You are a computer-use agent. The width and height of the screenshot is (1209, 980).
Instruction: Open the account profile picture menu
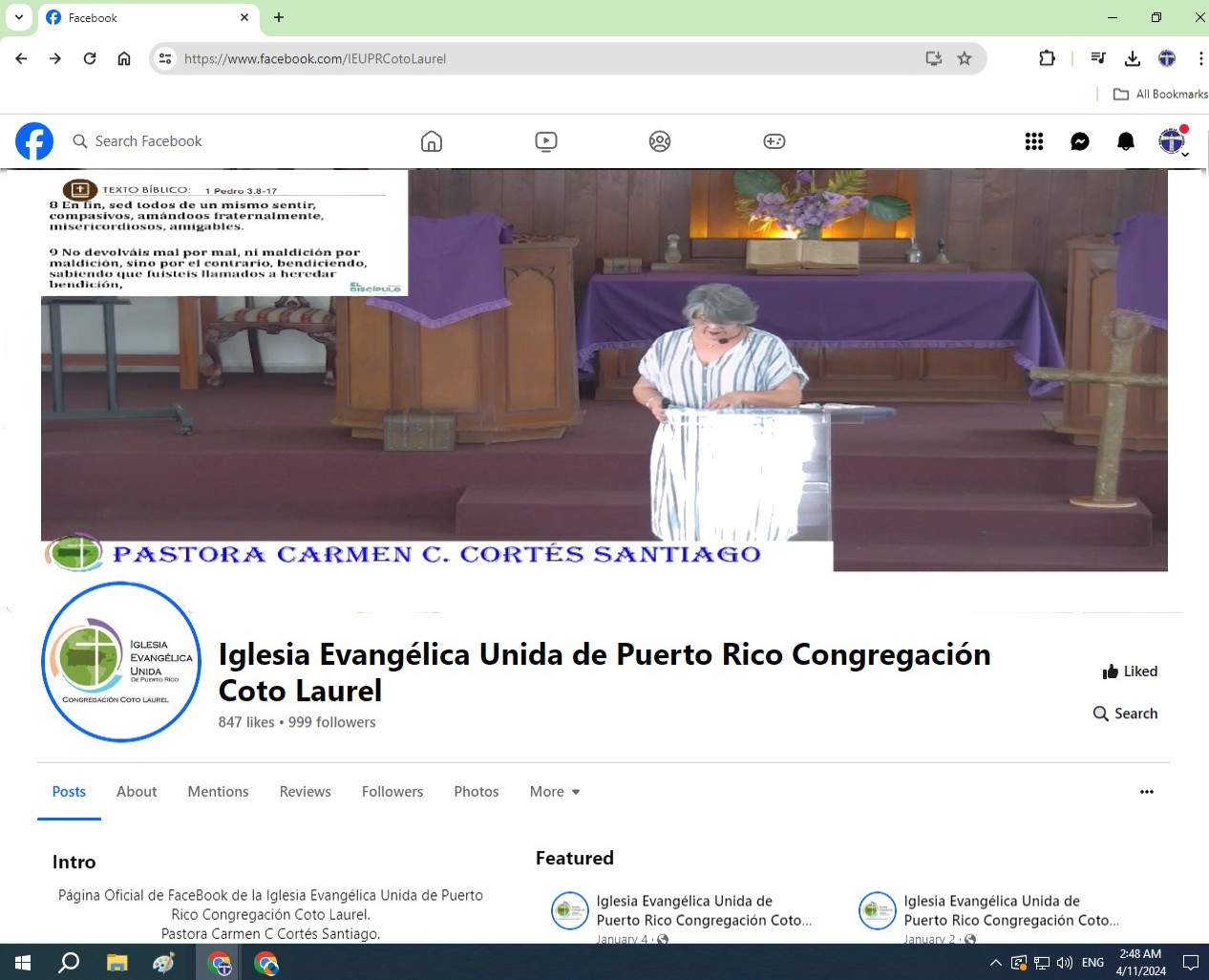pyautogui.click(x=1172, y=141)
